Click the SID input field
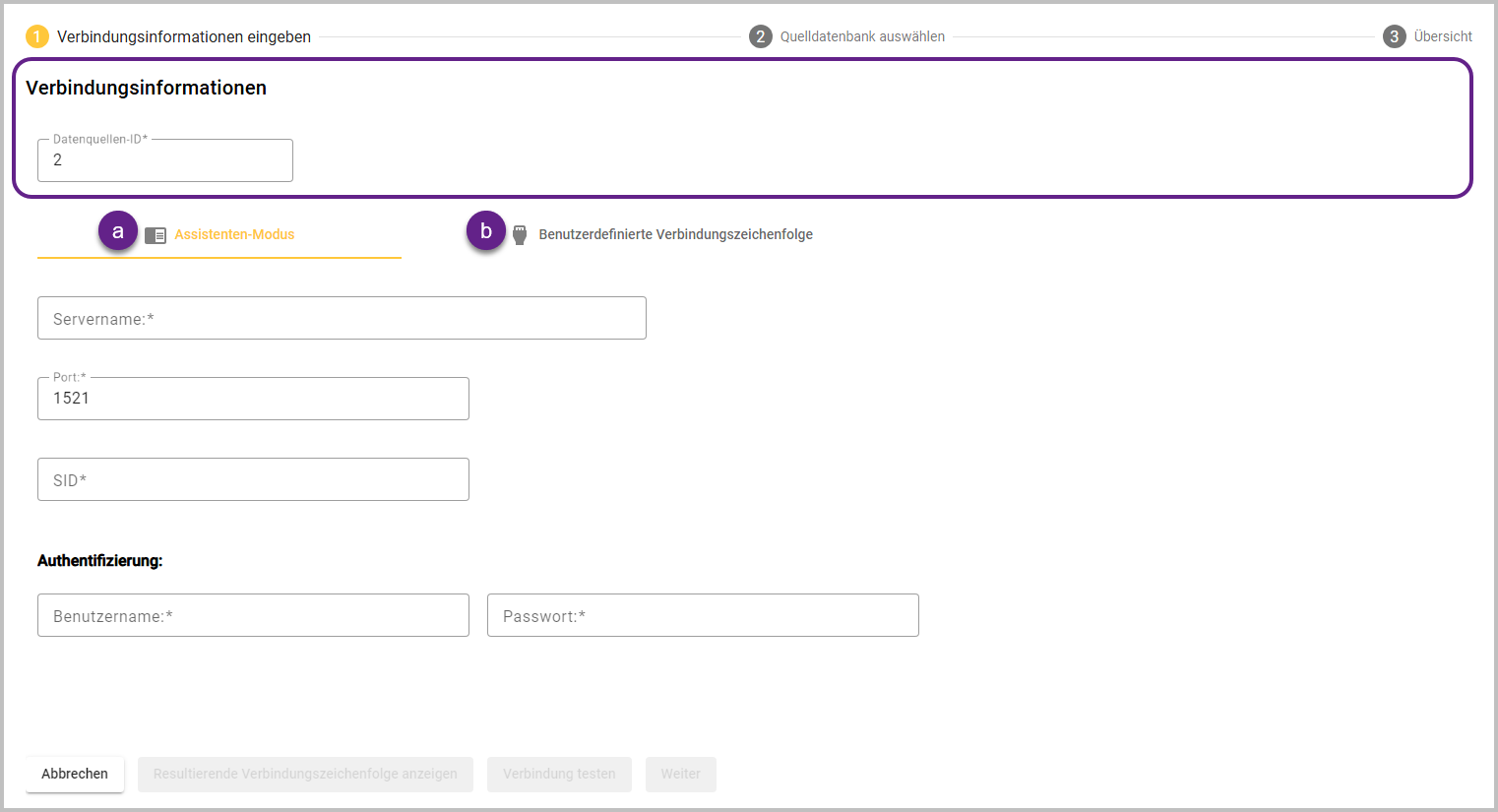The image size is (1498, 812). coord(253,480)
